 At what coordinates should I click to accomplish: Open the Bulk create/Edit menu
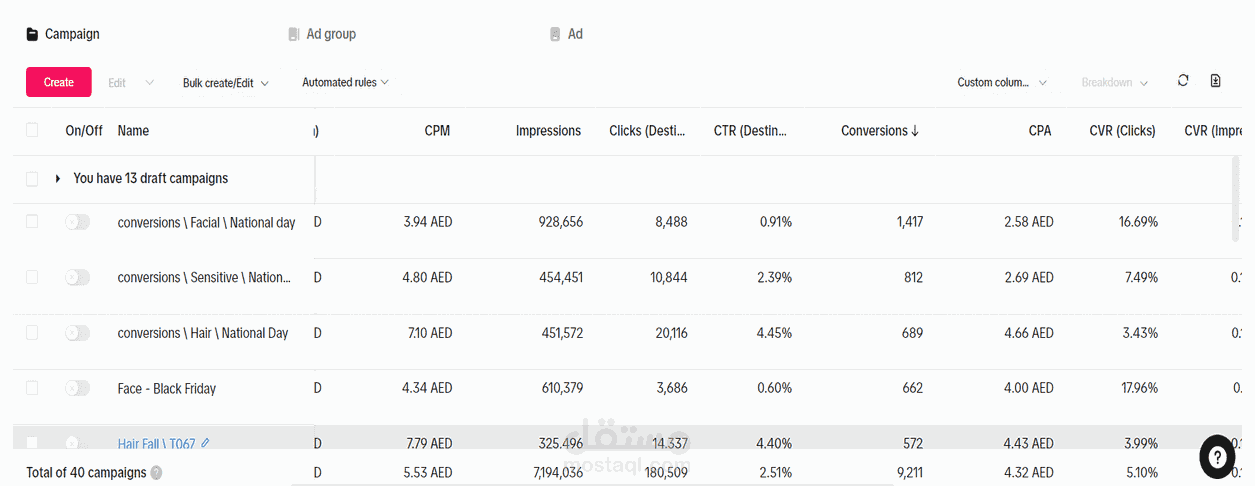(225, 83)
